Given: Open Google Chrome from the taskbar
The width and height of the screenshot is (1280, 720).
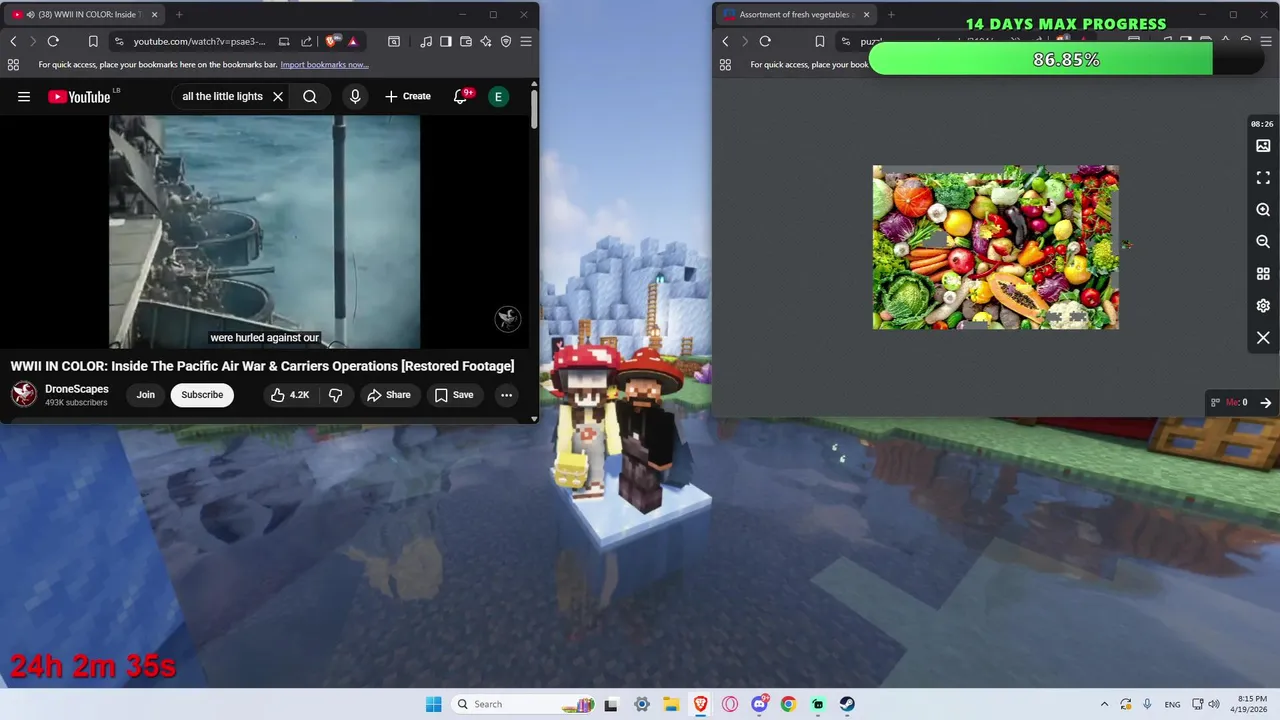Looking at the screenshot, I should coord(788,704).
